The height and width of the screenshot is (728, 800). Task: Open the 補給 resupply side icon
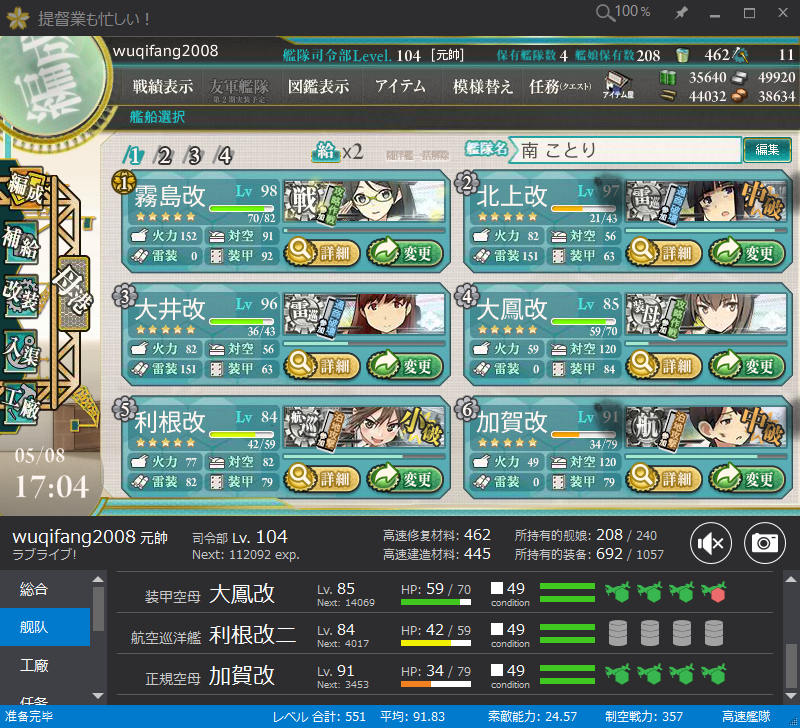(x=21, y=242)
